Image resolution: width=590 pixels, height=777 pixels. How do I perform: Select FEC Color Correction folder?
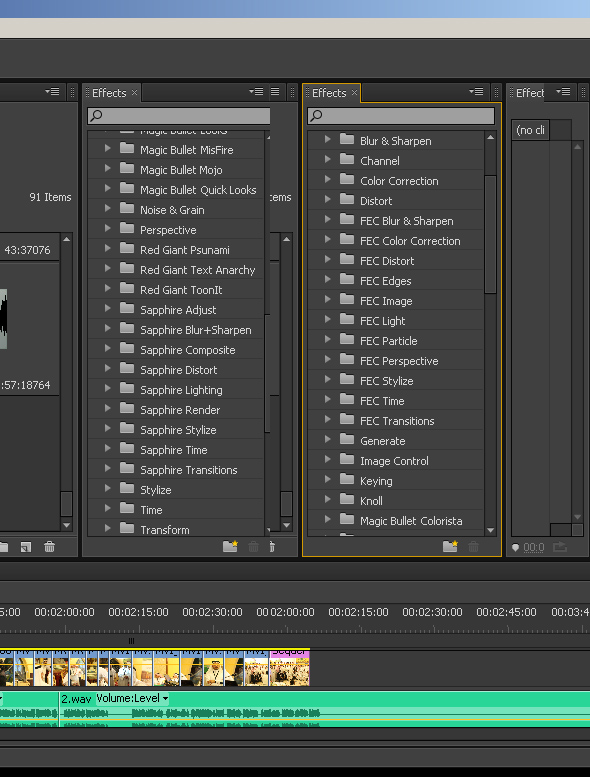click(x=410, y=241)
